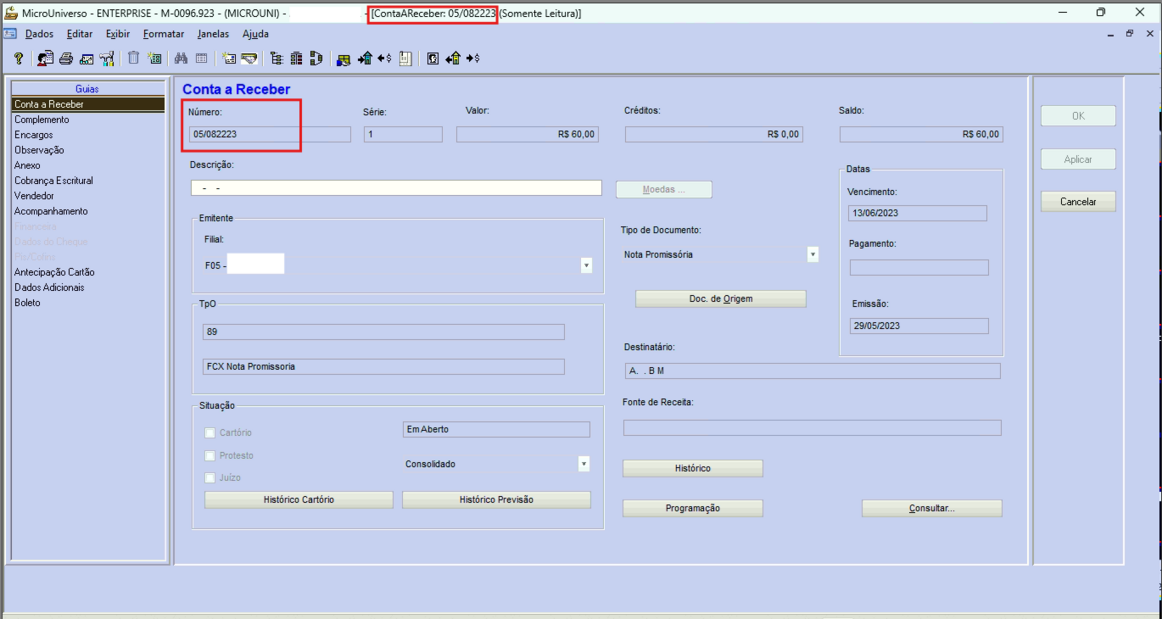The width and height of the screenshot is (1162, 619).
Task: Click the trash can delete icon
Action: [x=133, y=58]
